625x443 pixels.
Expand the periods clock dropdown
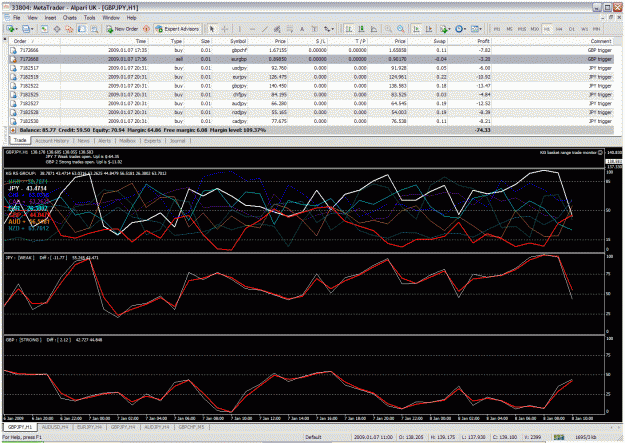pos(465,29)
